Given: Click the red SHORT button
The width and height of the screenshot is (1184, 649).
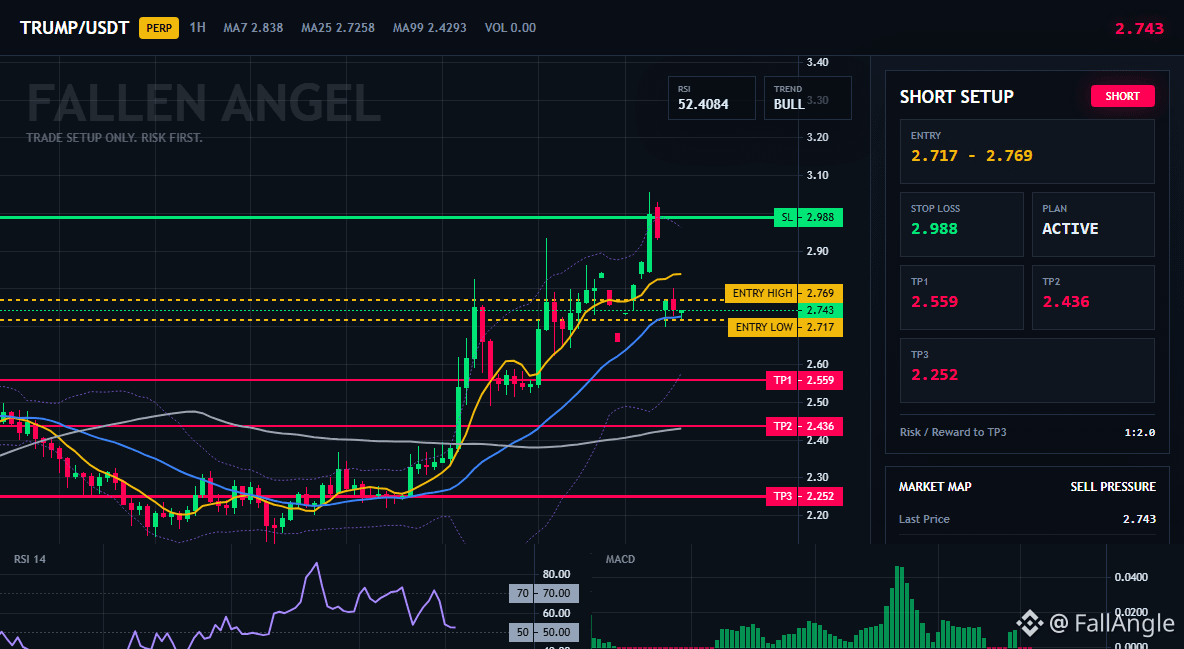Looking at the screenshot, I should click(x=1122, y=96).
